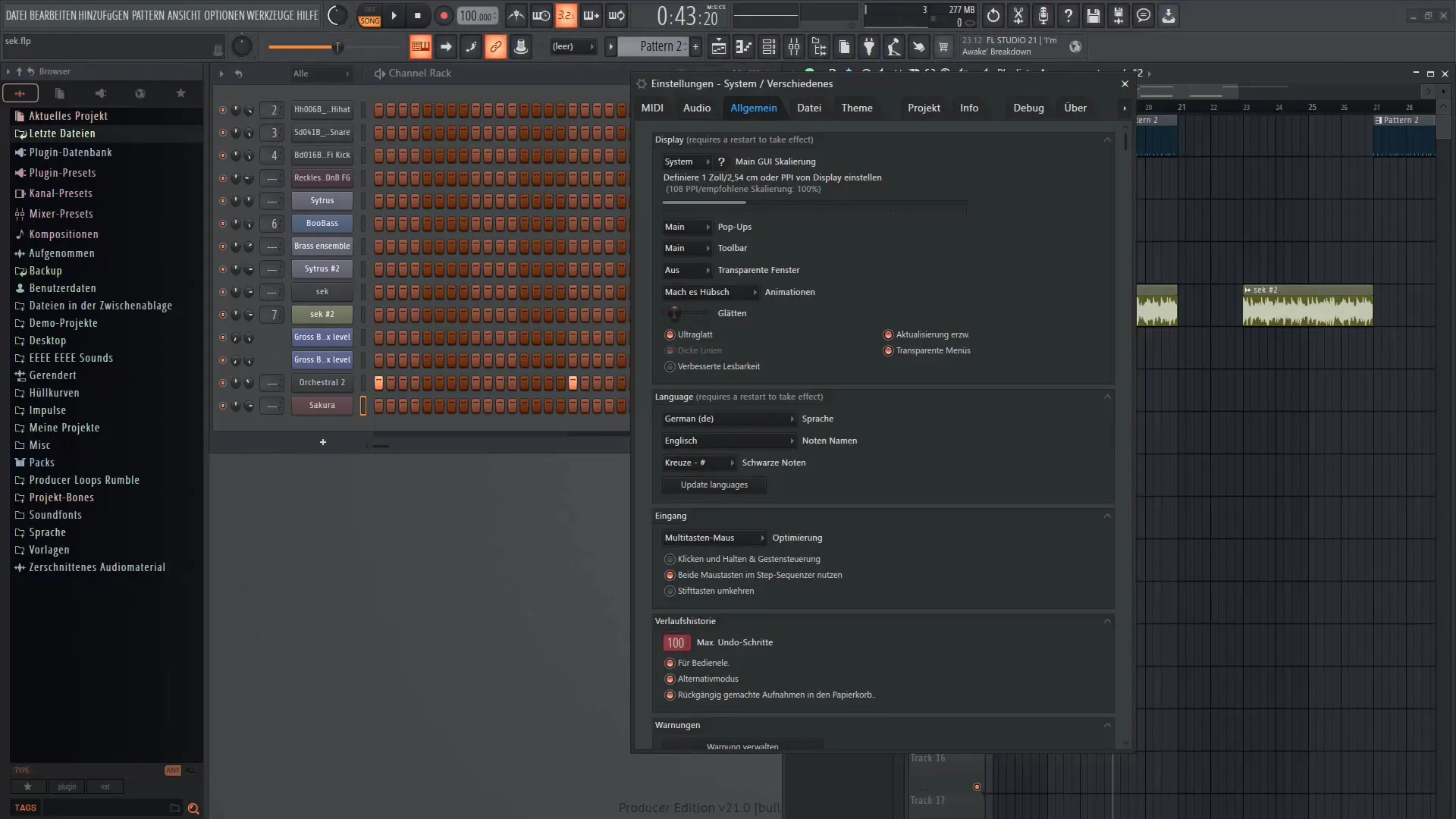Viewport: 1456px width, 819px height.
Task: Click Update languages button
Action: (x=714, y=485)
